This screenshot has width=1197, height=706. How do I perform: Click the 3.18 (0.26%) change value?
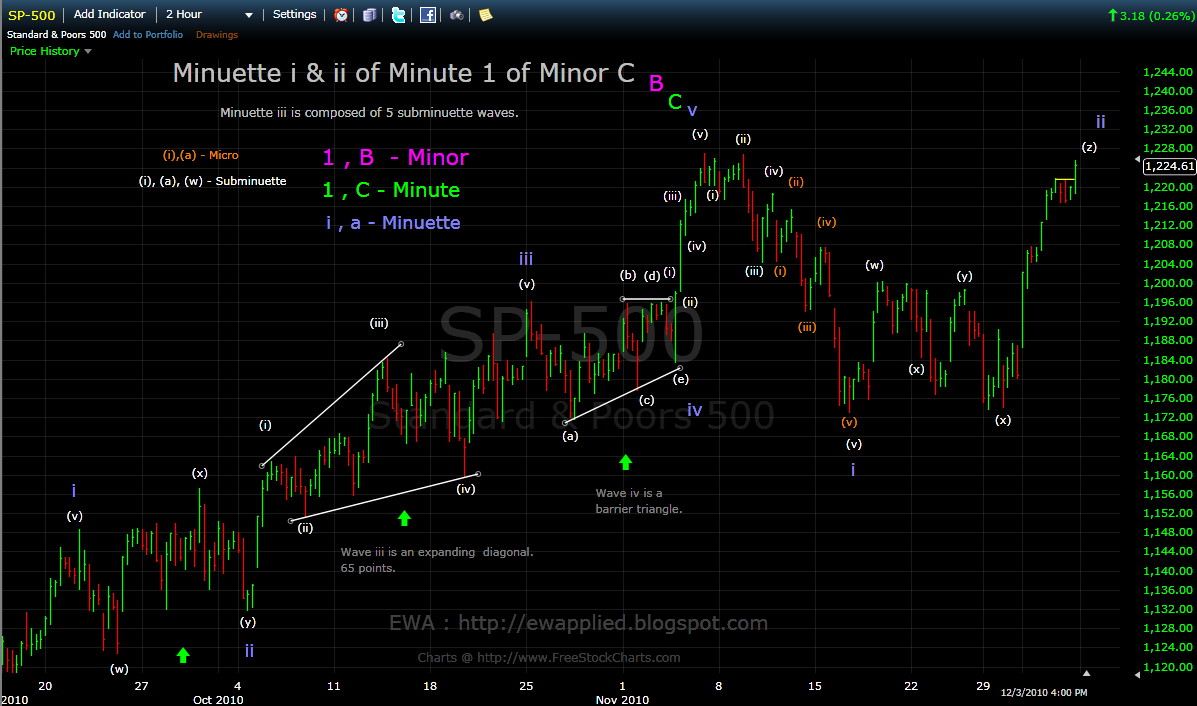(x=1156, y=15)
